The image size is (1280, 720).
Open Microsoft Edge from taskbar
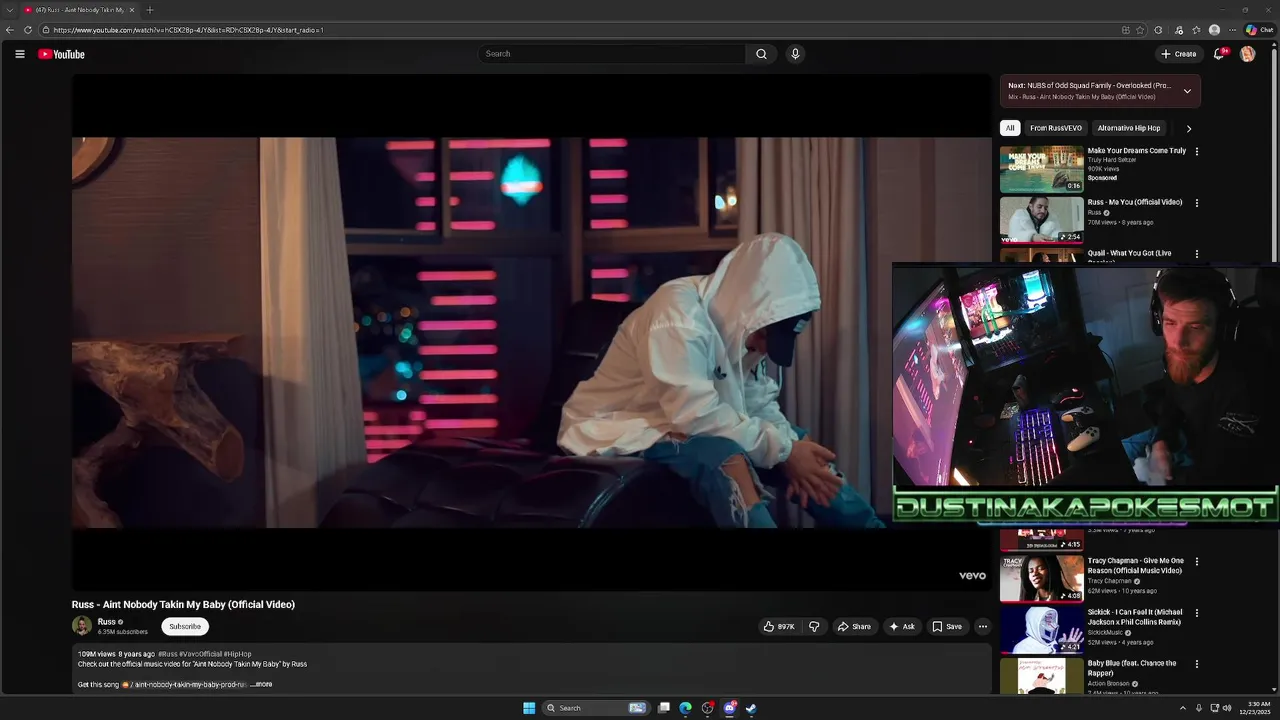[685, 708]
